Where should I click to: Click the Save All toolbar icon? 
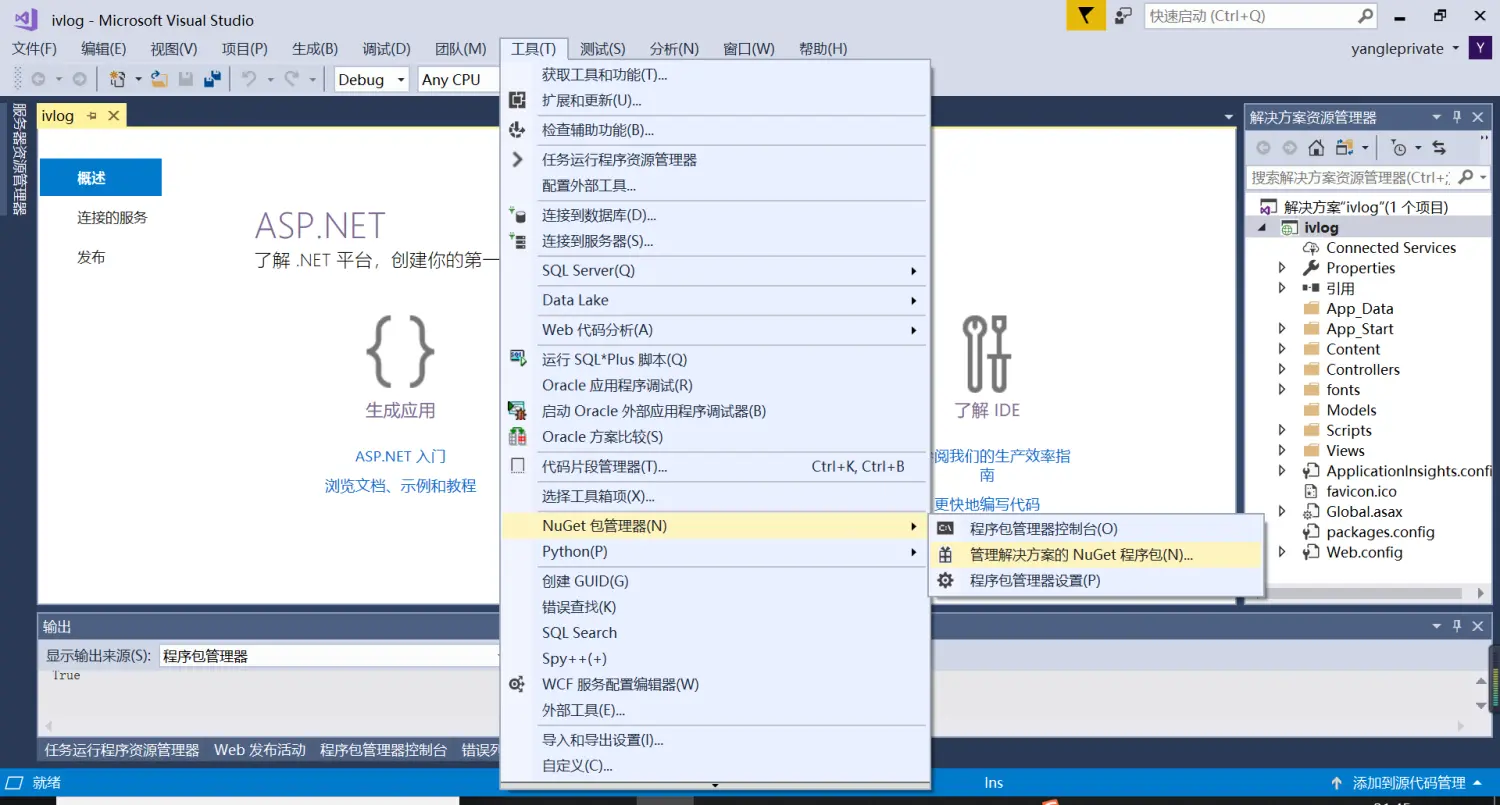[212, 79]
